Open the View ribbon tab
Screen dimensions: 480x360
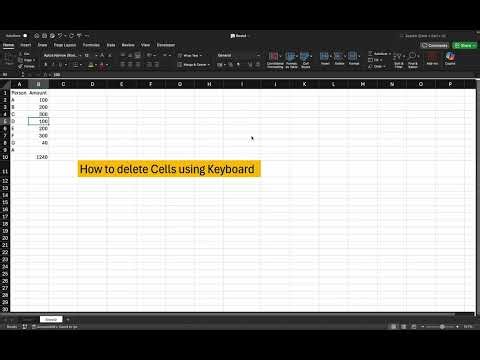145,45
